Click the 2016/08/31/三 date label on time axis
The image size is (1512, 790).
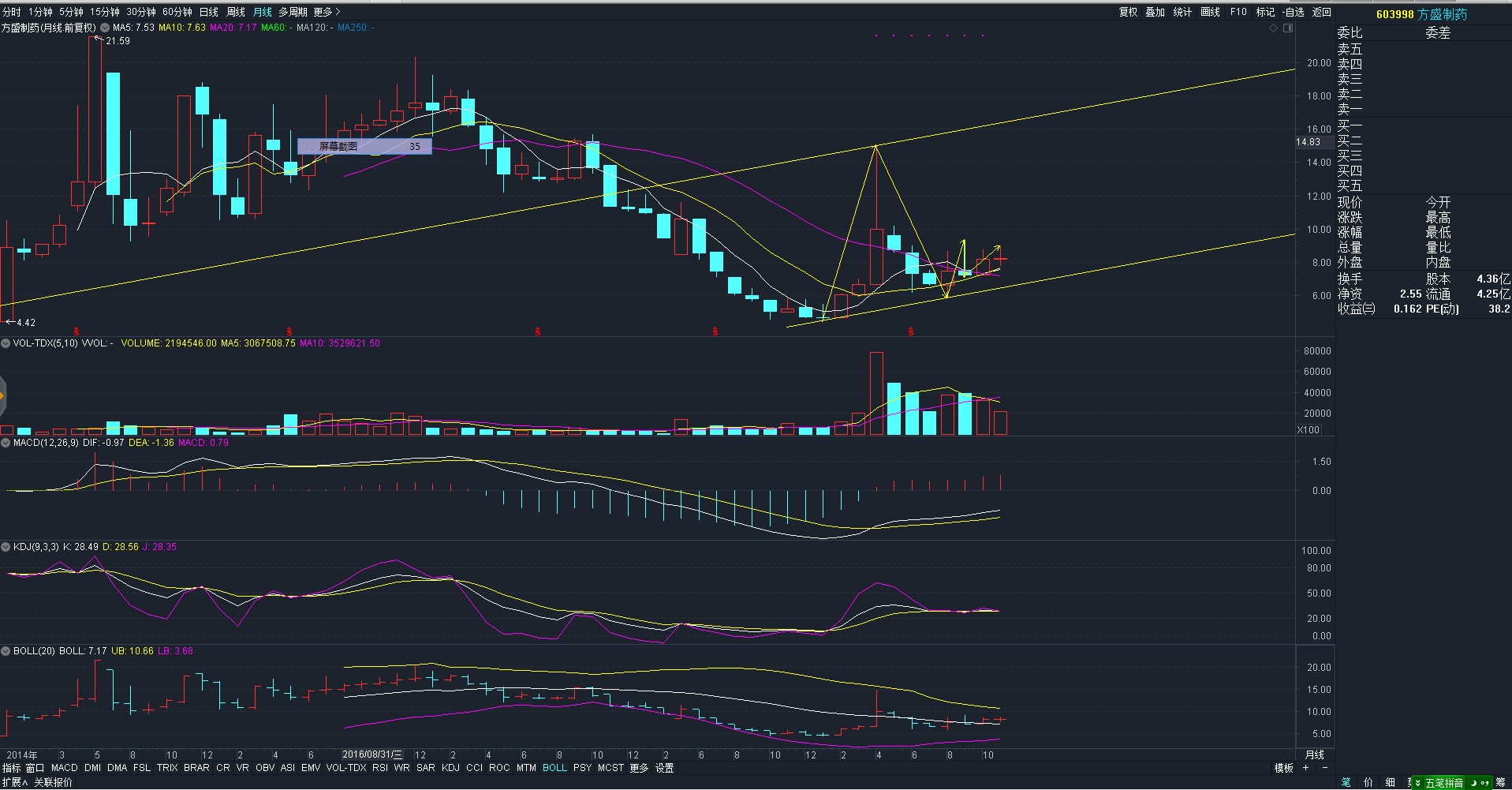point(372,755)
